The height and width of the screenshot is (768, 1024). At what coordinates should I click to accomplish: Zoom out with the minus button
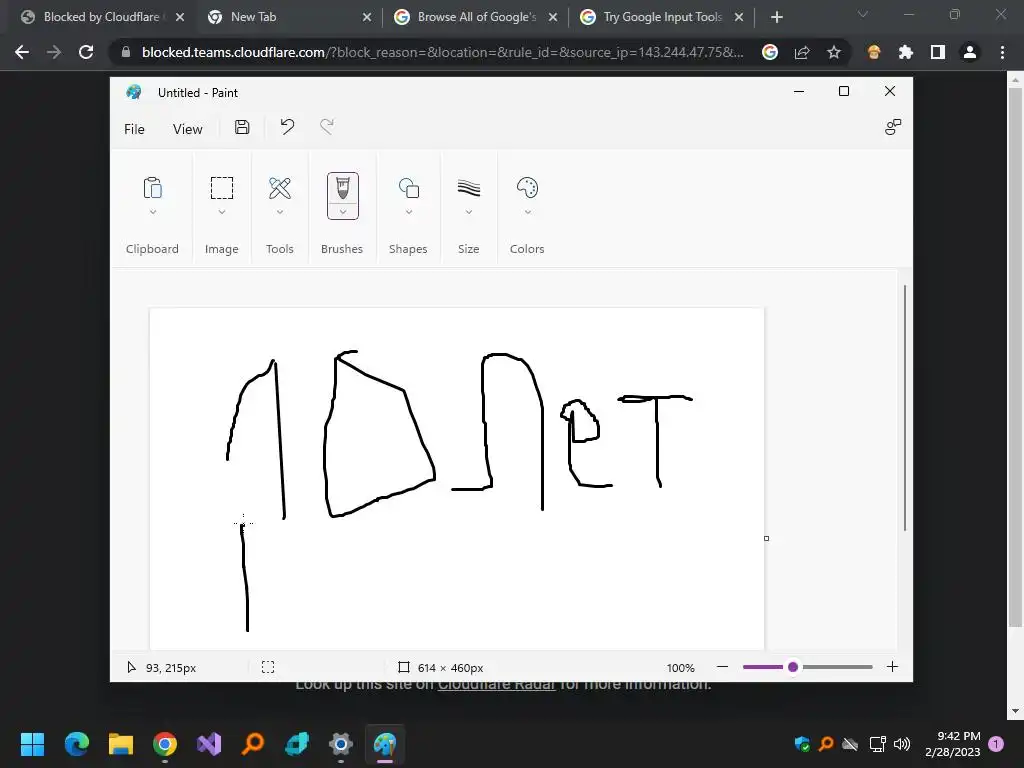[x=722, y=667]
